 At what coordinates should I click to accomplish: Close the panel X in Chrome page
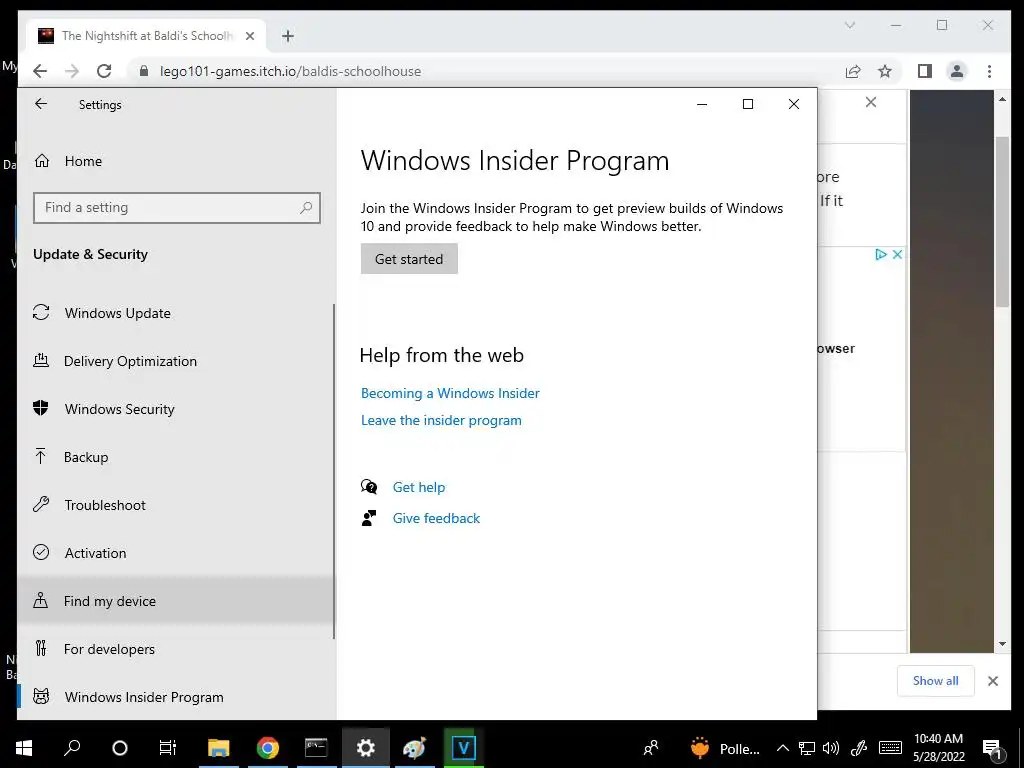pyautogui.click(x=871, y=103)
